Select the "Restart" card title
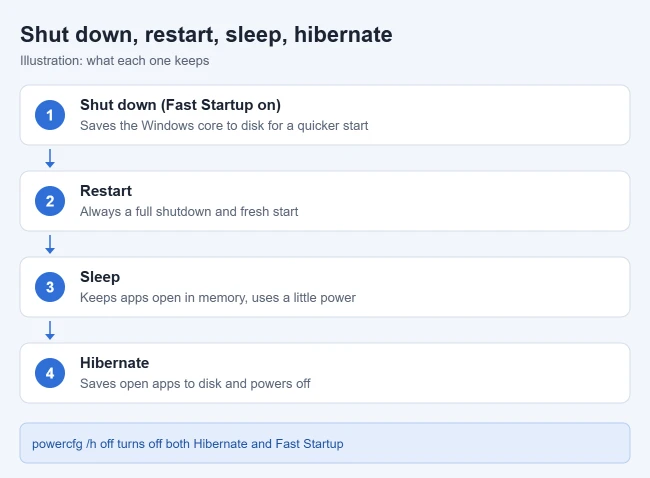 (x=106, y=191)
